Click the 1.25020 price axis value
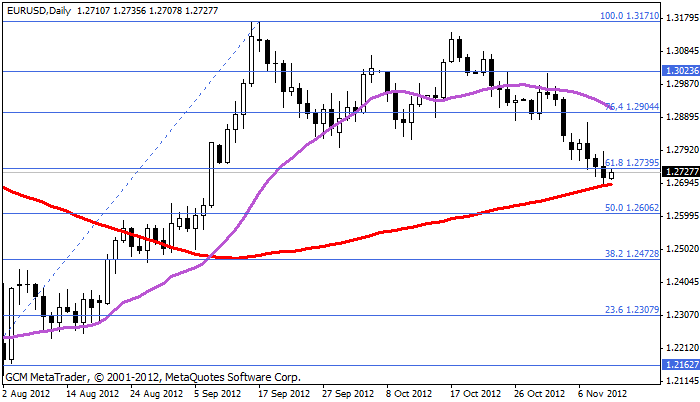Image resolution: width=700 pixels, height=402 pixels. [x=682, y=249]
